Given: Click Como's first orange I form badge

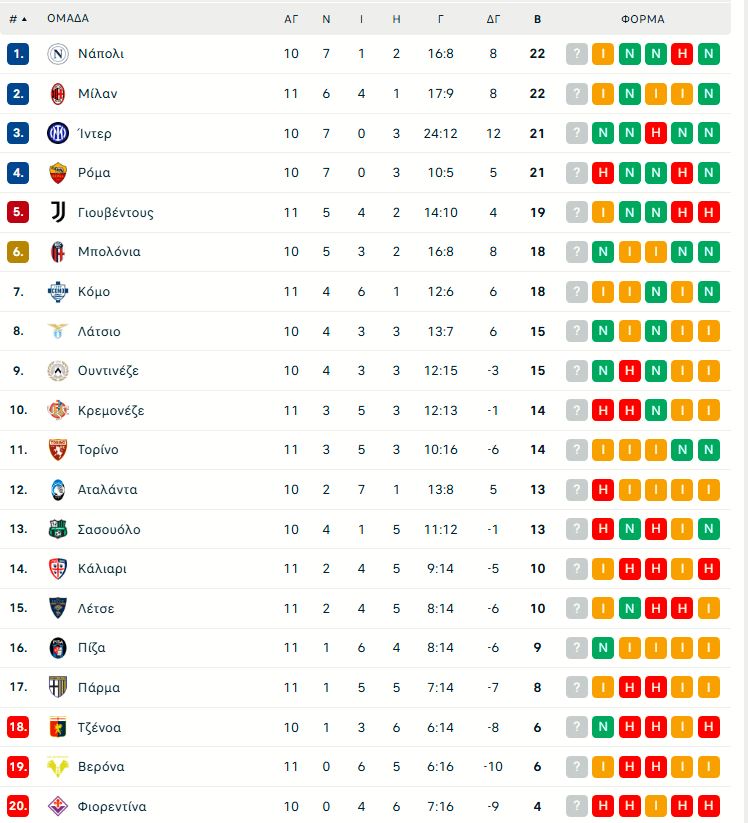Looking at the screenshot, I should pos(603,292).
